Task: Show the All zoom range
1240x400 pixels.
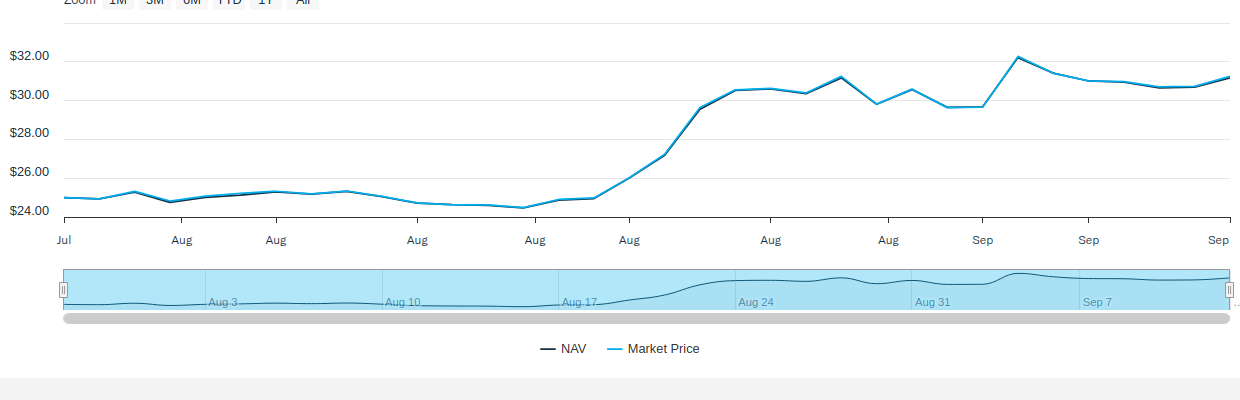Action: [x=303, y=3]
